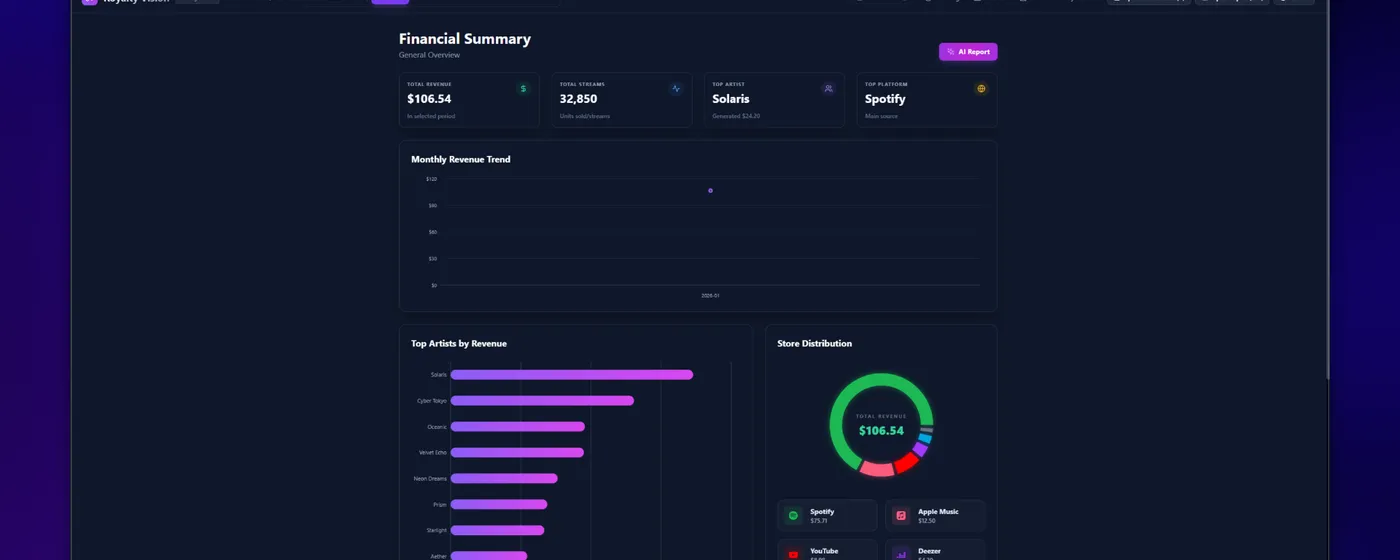Select the Oceanic revenue bar
Screen dimensions: 1400x560
pos(517,427)
